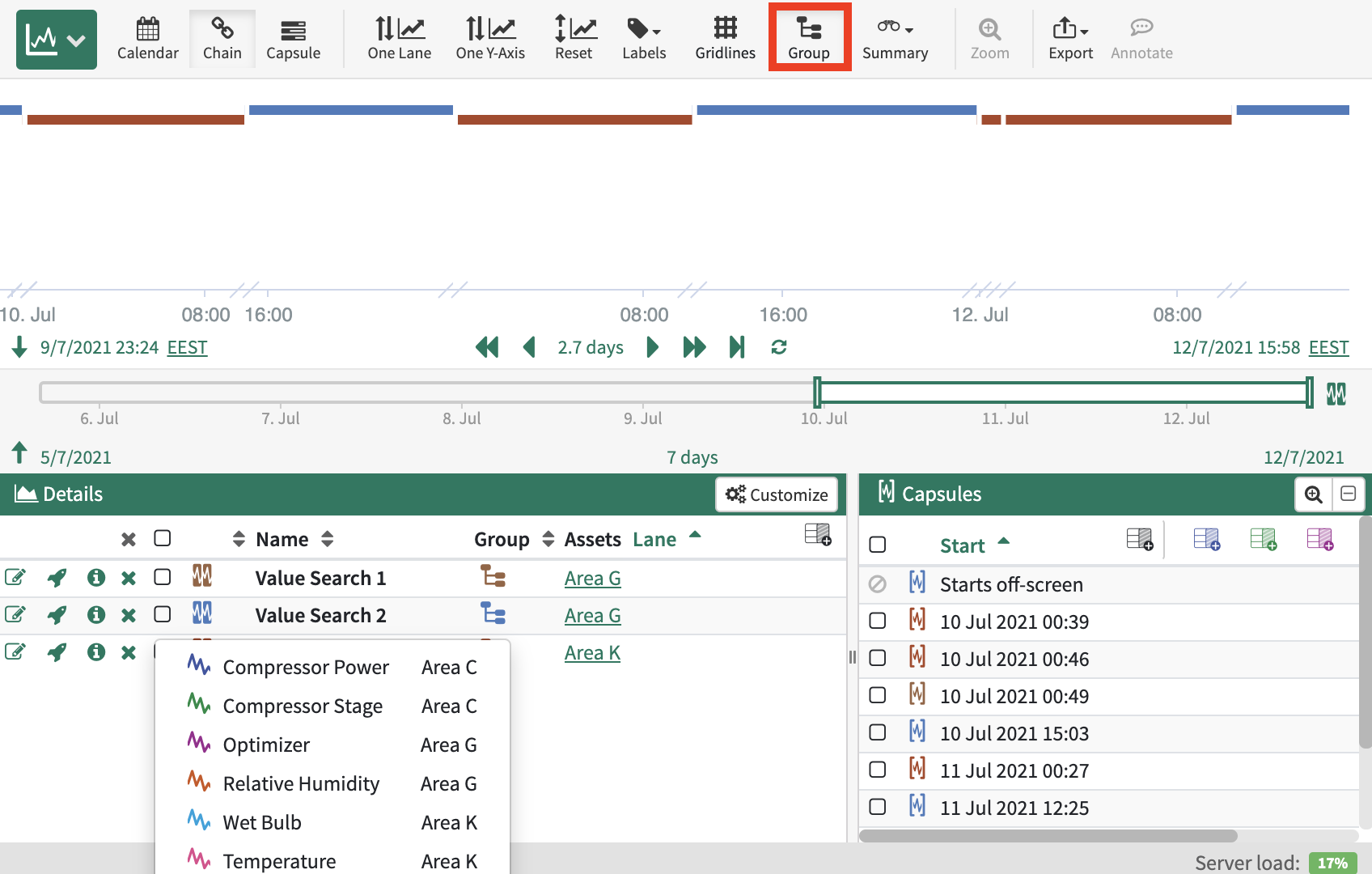This screenshot has height=874, width=1372.
Task: Expand the Export dropdown menu
Action: [x=1070, y=39]
